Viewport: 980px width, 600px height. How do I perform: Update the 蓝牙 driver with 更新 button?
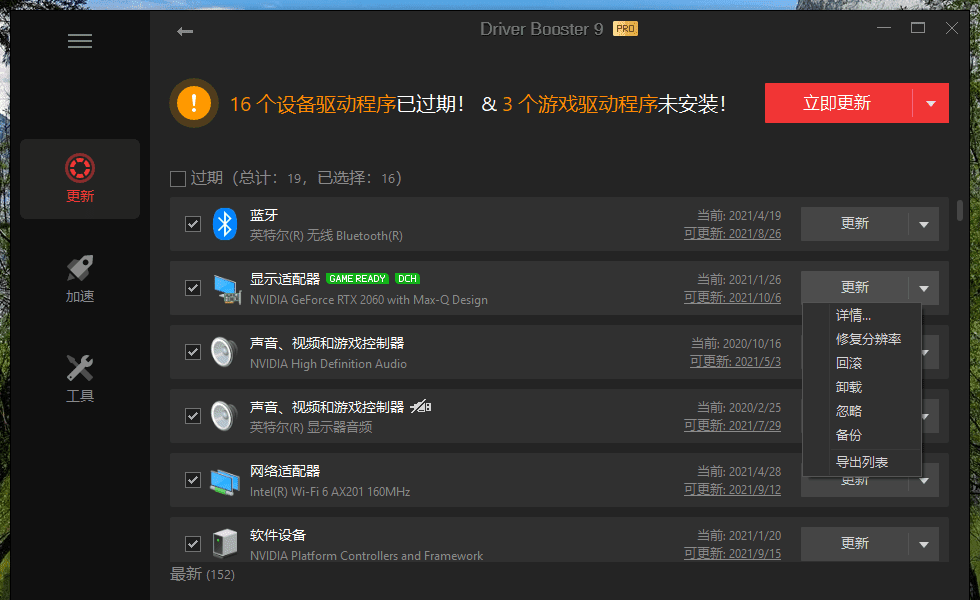[854, 224]
